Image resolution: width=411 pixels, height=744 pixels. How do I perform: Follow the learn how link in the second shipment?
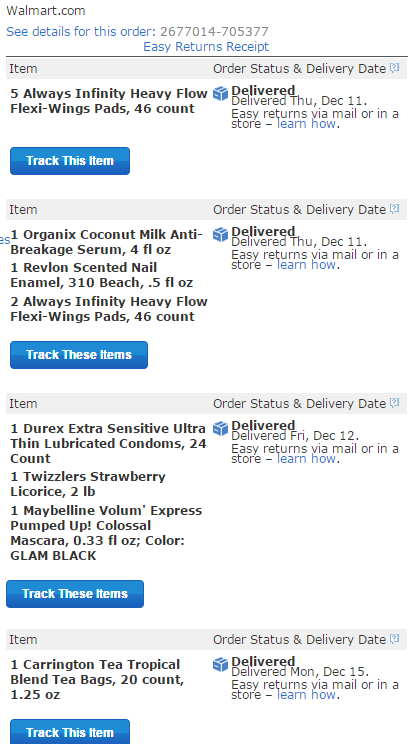click(307, 265)
